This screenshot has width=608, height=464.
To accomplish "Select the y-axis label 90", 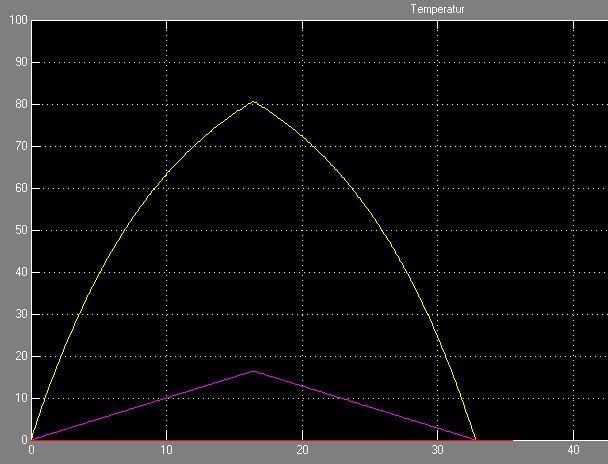I will pos(17,62).
